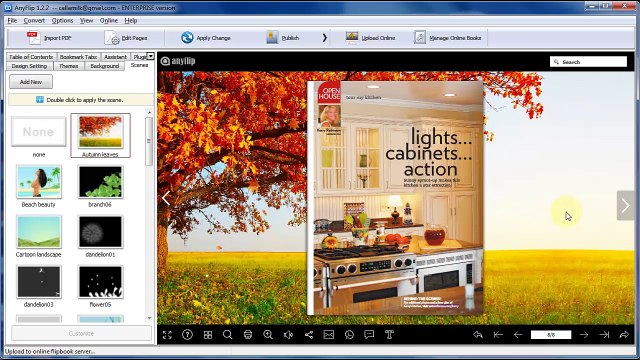Switch to Themes tab

(x=69, y=66)
